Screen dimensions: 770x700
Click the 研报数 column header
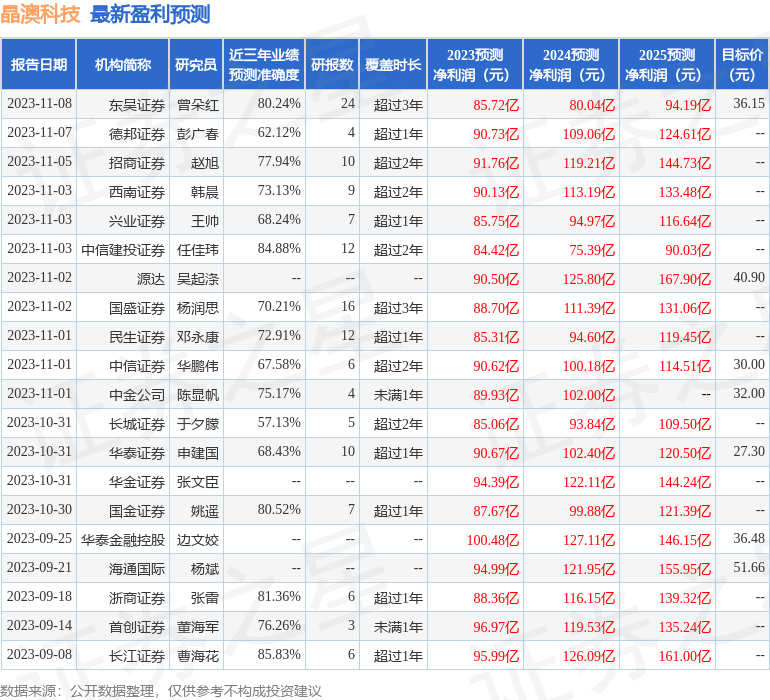pos(332,64)
